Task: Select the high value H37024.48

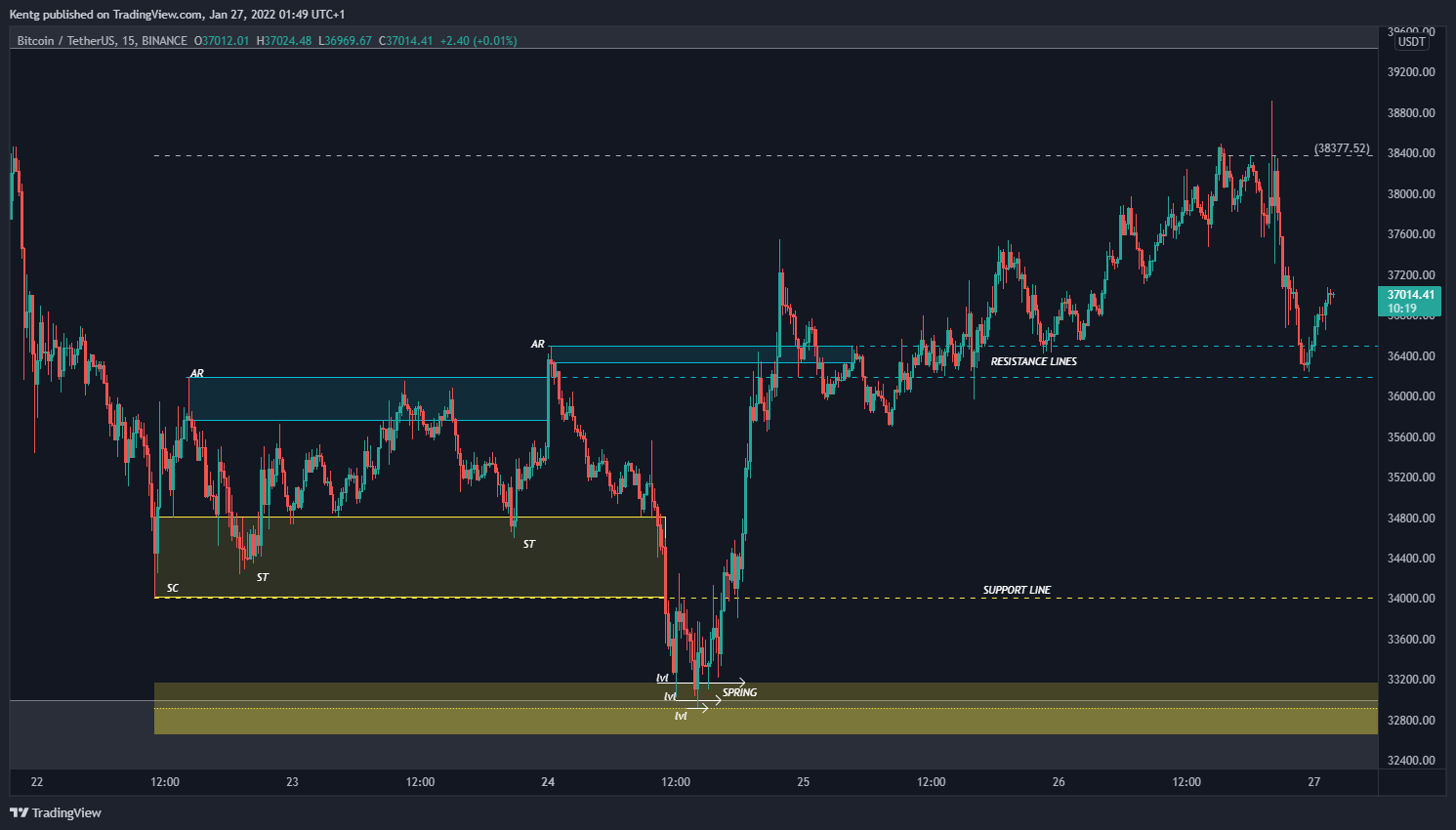Action: click(284, 41)
